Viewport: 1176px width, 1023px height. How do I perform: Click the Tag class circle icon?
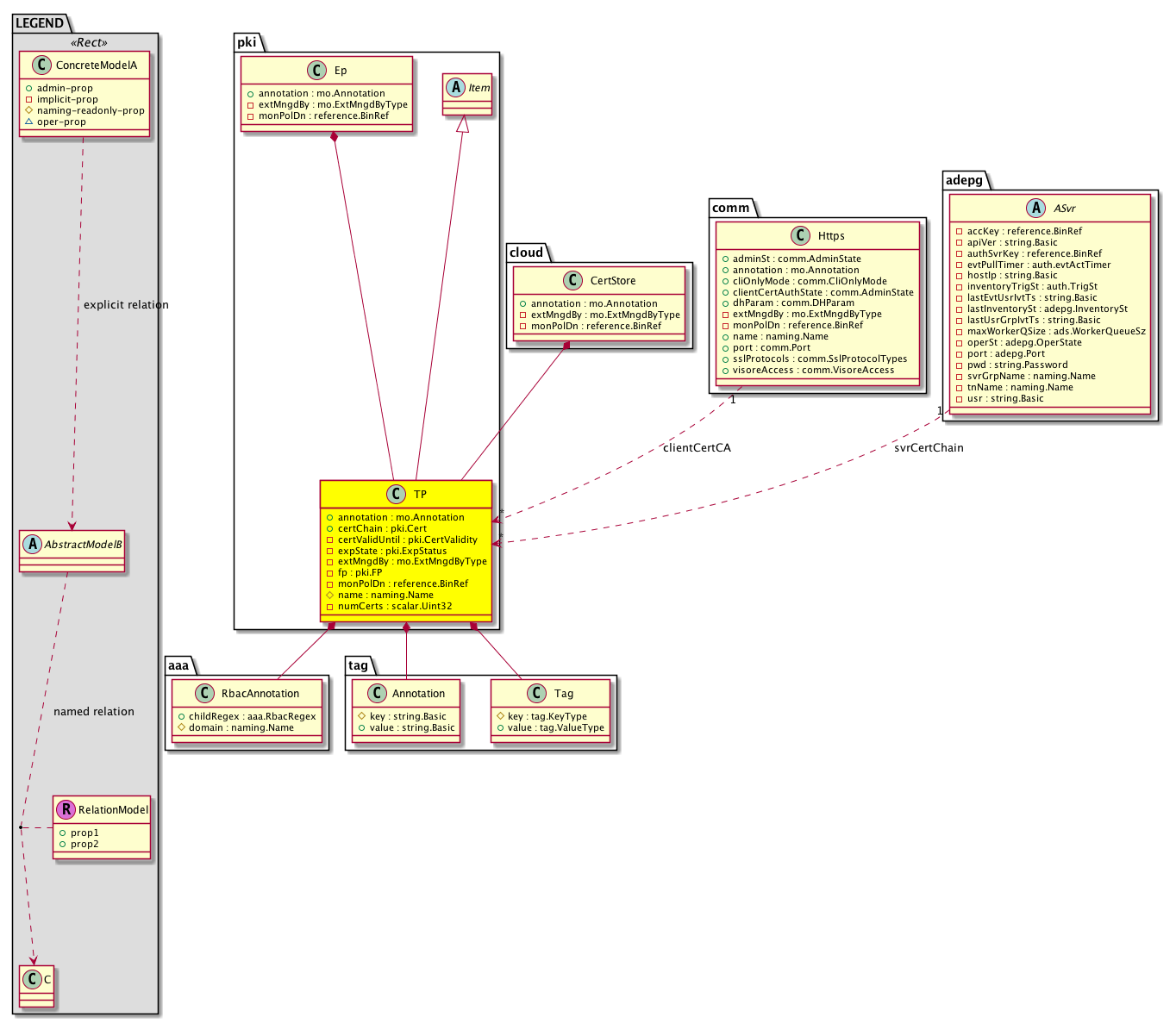(535, 694)
